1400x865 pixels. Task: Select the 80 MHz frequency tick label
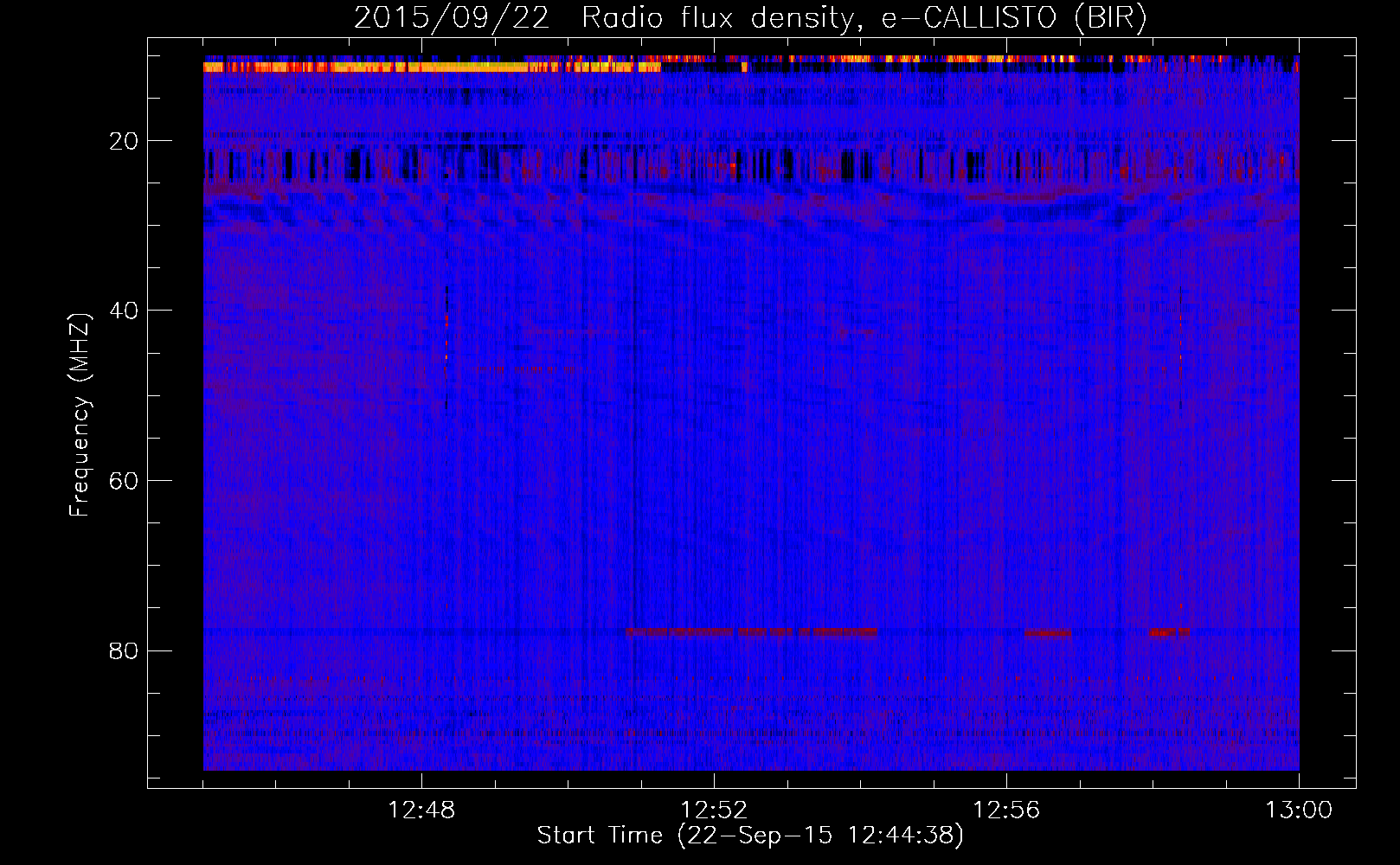click(124, 650)
